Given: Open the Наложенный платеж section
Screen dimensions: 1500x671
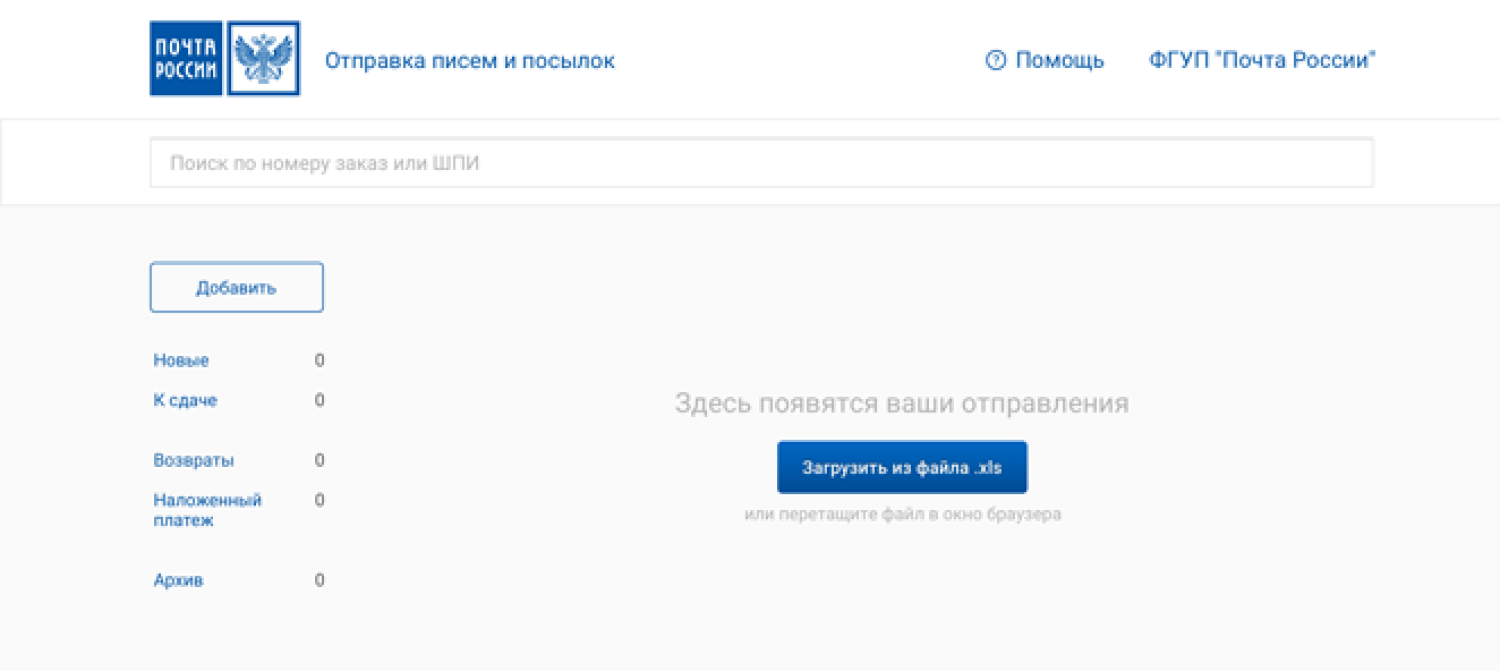Looking at the screenshot, I should tap(207, 510).
